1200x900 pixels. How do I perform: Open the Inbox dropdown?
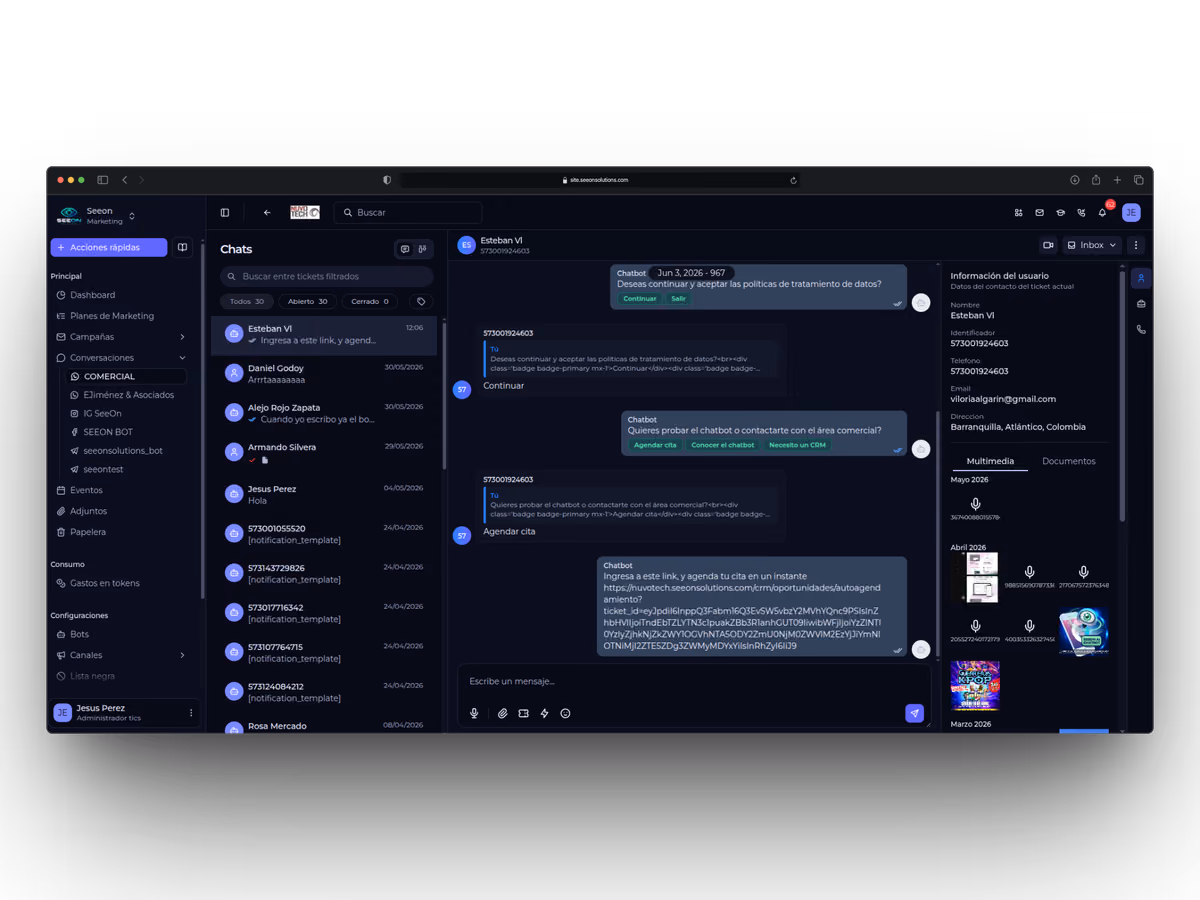point(1091,245)
